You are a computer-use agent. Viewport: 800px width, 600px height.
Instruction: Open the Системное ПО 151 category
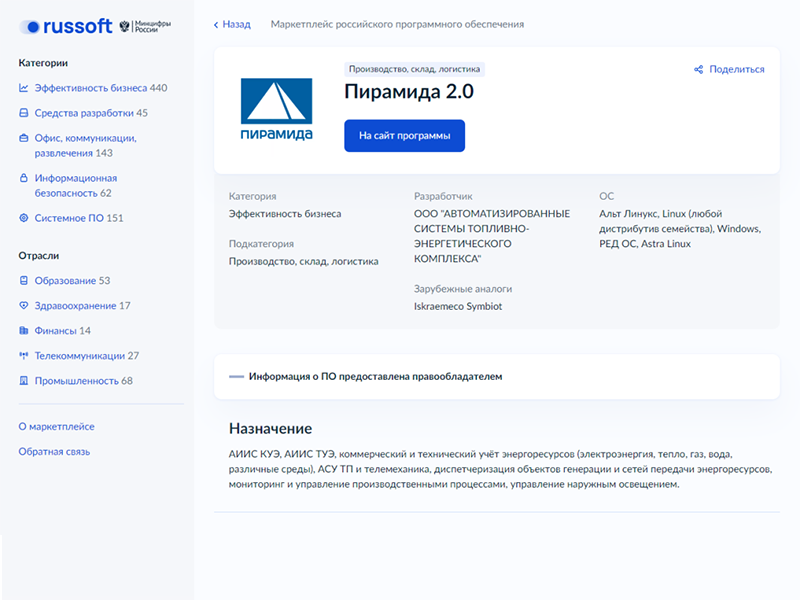click(79, 218)
